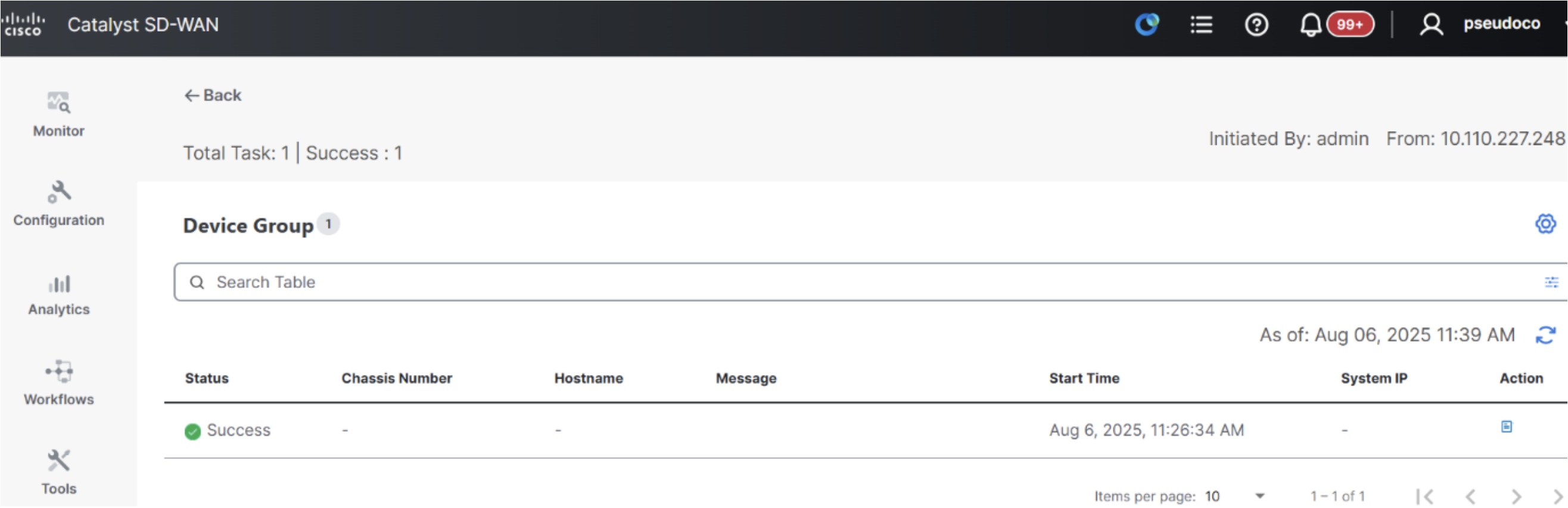Click the Aug 6, 2025, 11:26:34 AM cell

[1146, 430]
